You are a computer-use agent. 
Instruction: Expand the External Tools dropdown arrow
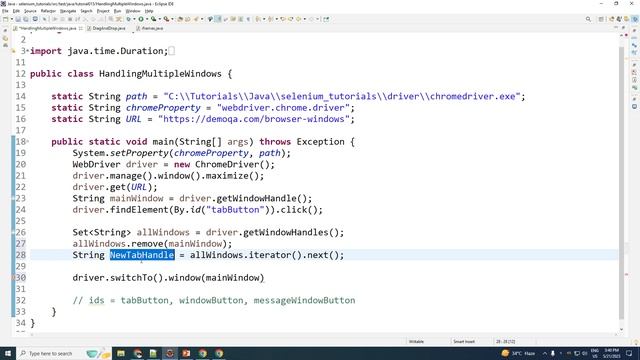pos(172,19)
